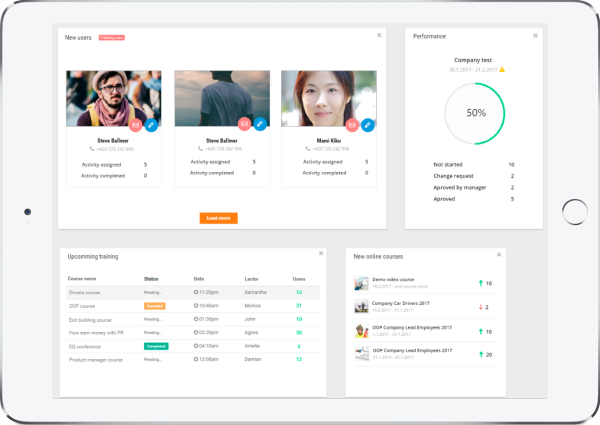The height and width of the screenshot is (425, 600).
Task: Click mail icon on bearded man with glasses card
Action: pos(135,125)
